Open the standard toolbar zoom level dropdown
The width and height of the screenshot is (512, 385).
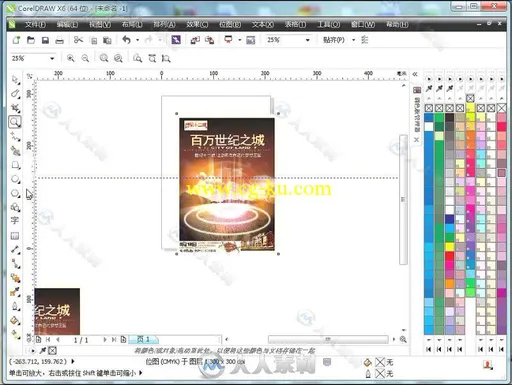pos(307,40)
